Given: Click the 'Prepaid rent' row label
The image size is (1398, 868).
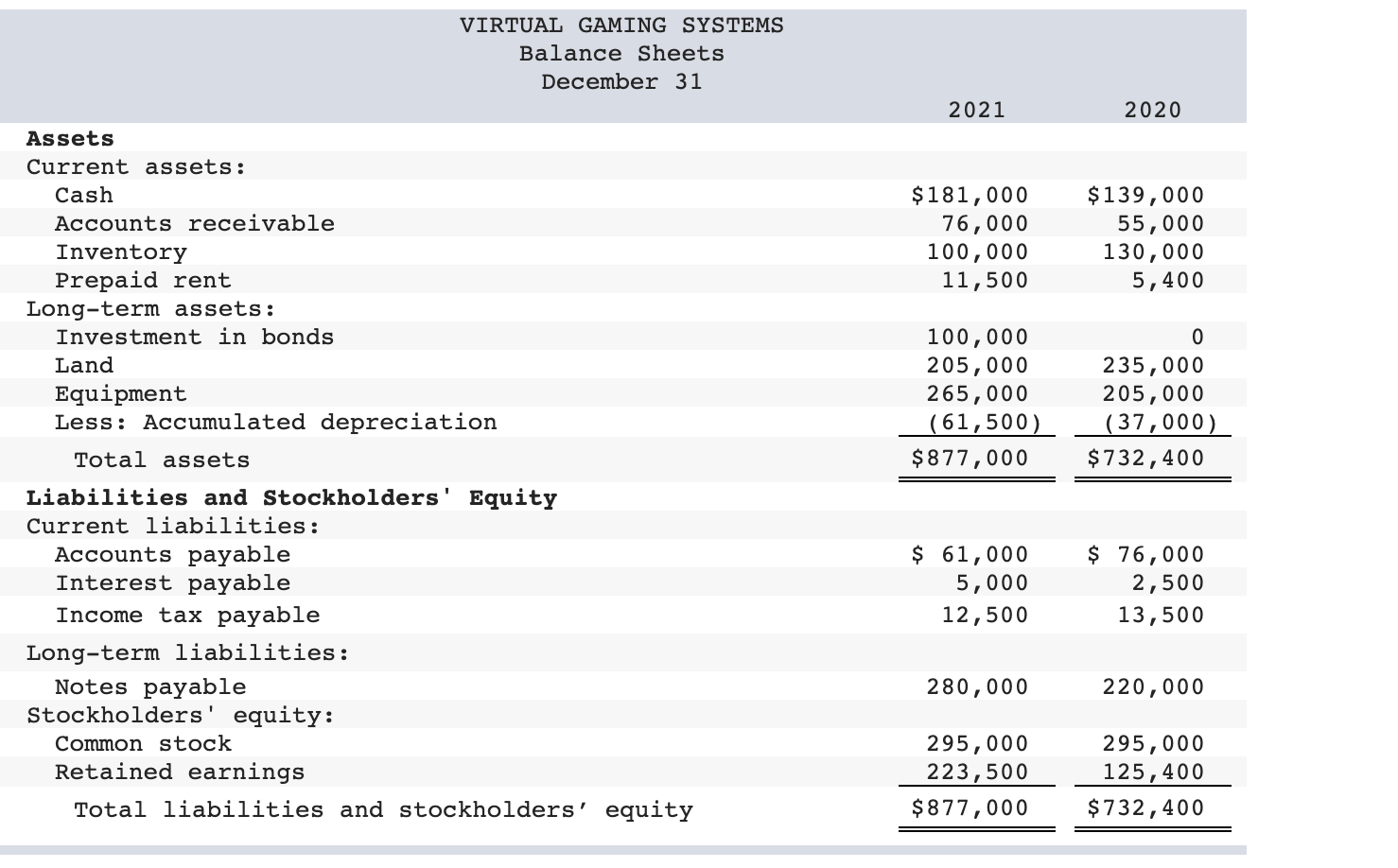Looking at the screenshot, I should [143, 280].
